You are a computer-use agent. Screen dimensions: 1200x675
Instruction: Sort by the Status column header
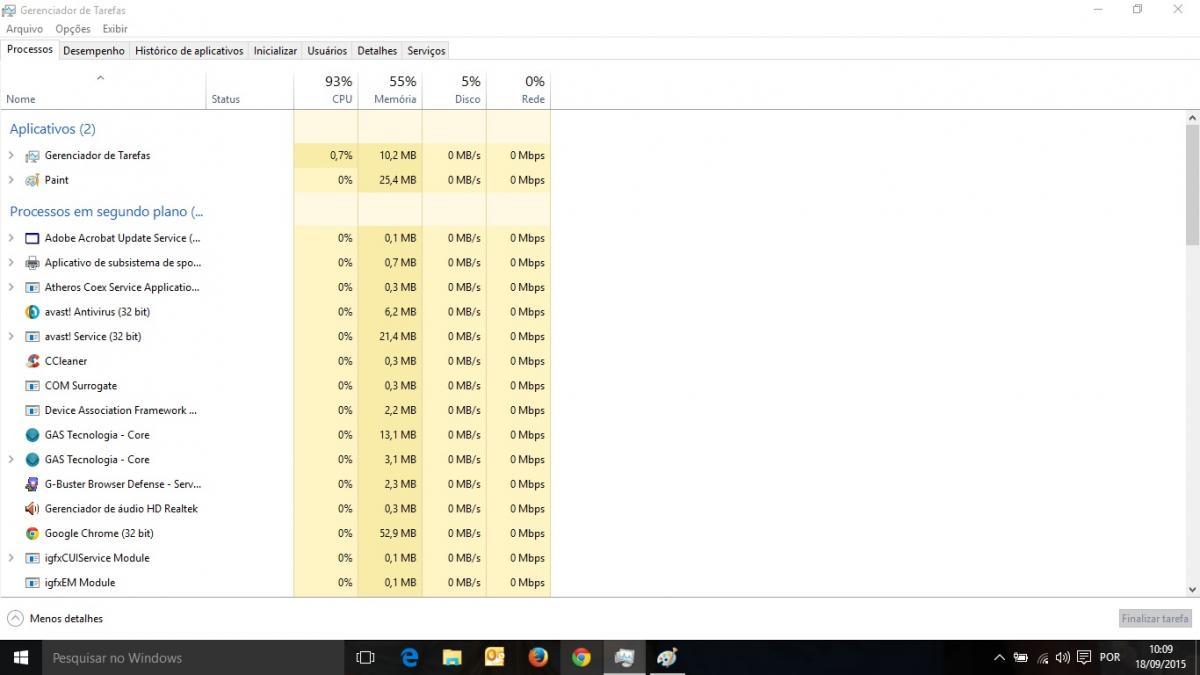tap(249, 90)
